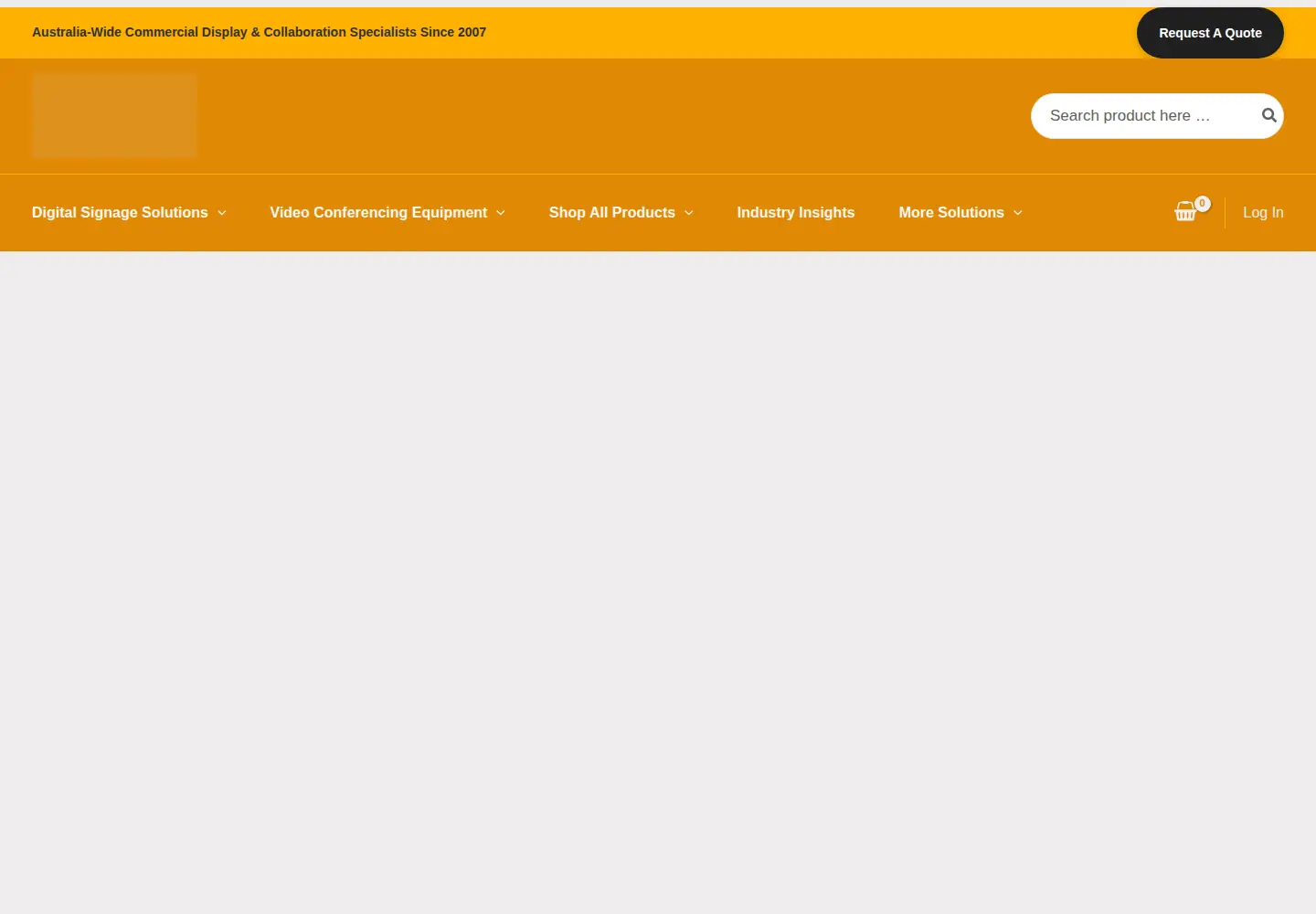This screenshot has height=914, width=1316.
Task: Open the shopping cart basket icon
Action: (x=1185, y=212)
